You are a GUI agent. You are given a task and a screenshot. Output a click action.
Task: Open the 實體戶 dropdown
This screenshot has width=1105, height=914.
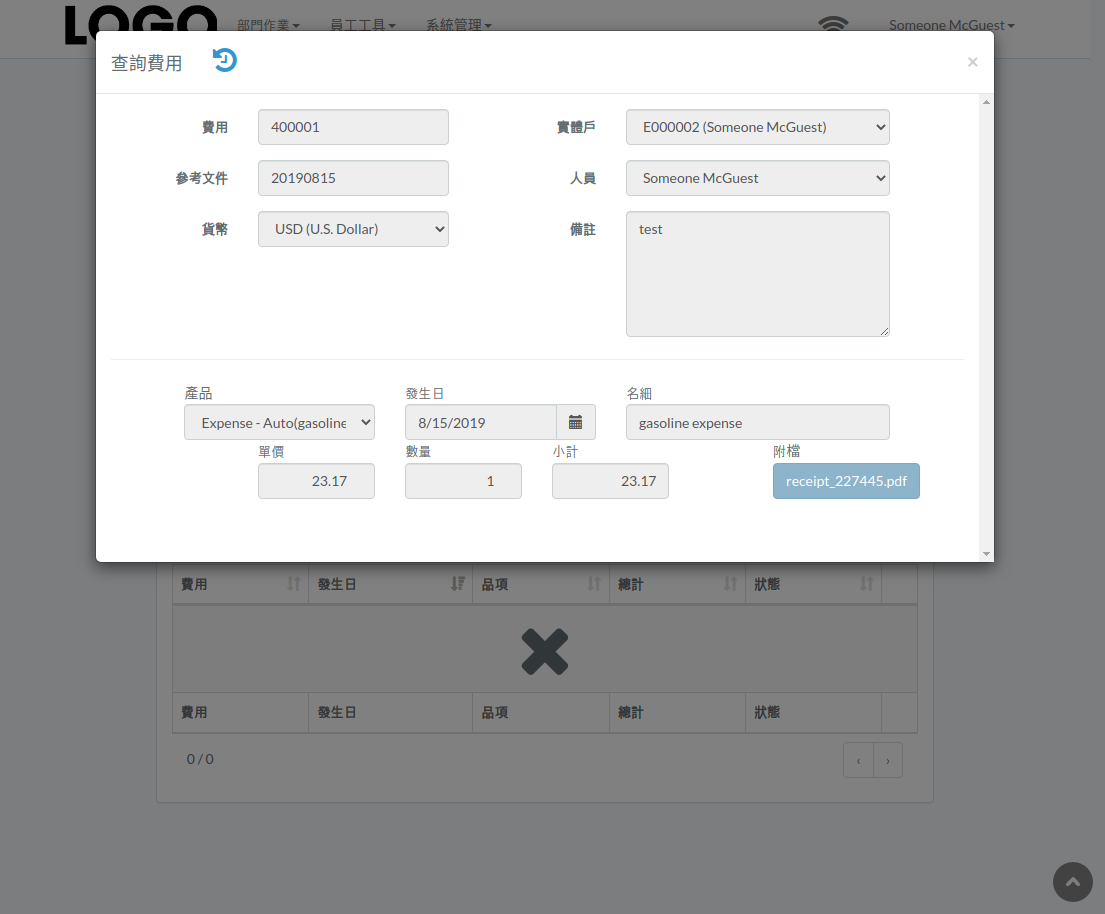758,127
